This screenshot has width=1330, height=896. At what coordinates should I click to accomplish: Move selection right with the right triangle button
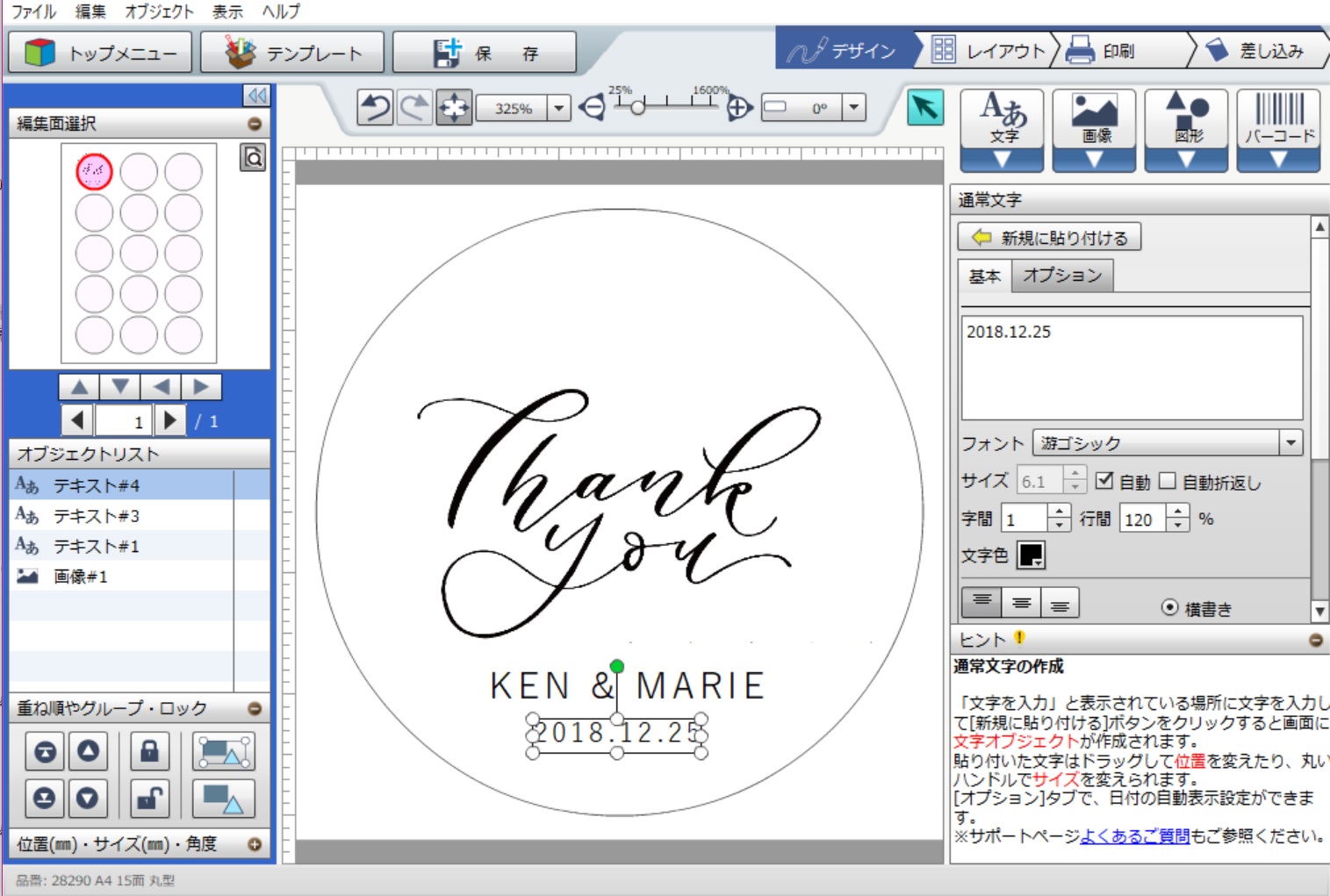[x=201, y=387]
